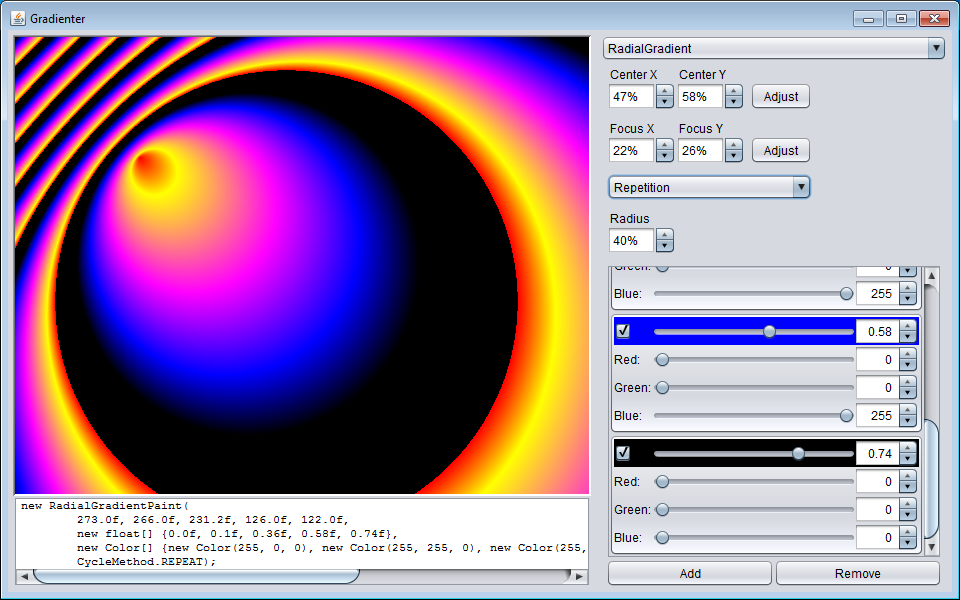Image resolution: width=960 pixels, height=600 pixels.
Task: Click the Red slider of the blue stop
Action: 754,360
